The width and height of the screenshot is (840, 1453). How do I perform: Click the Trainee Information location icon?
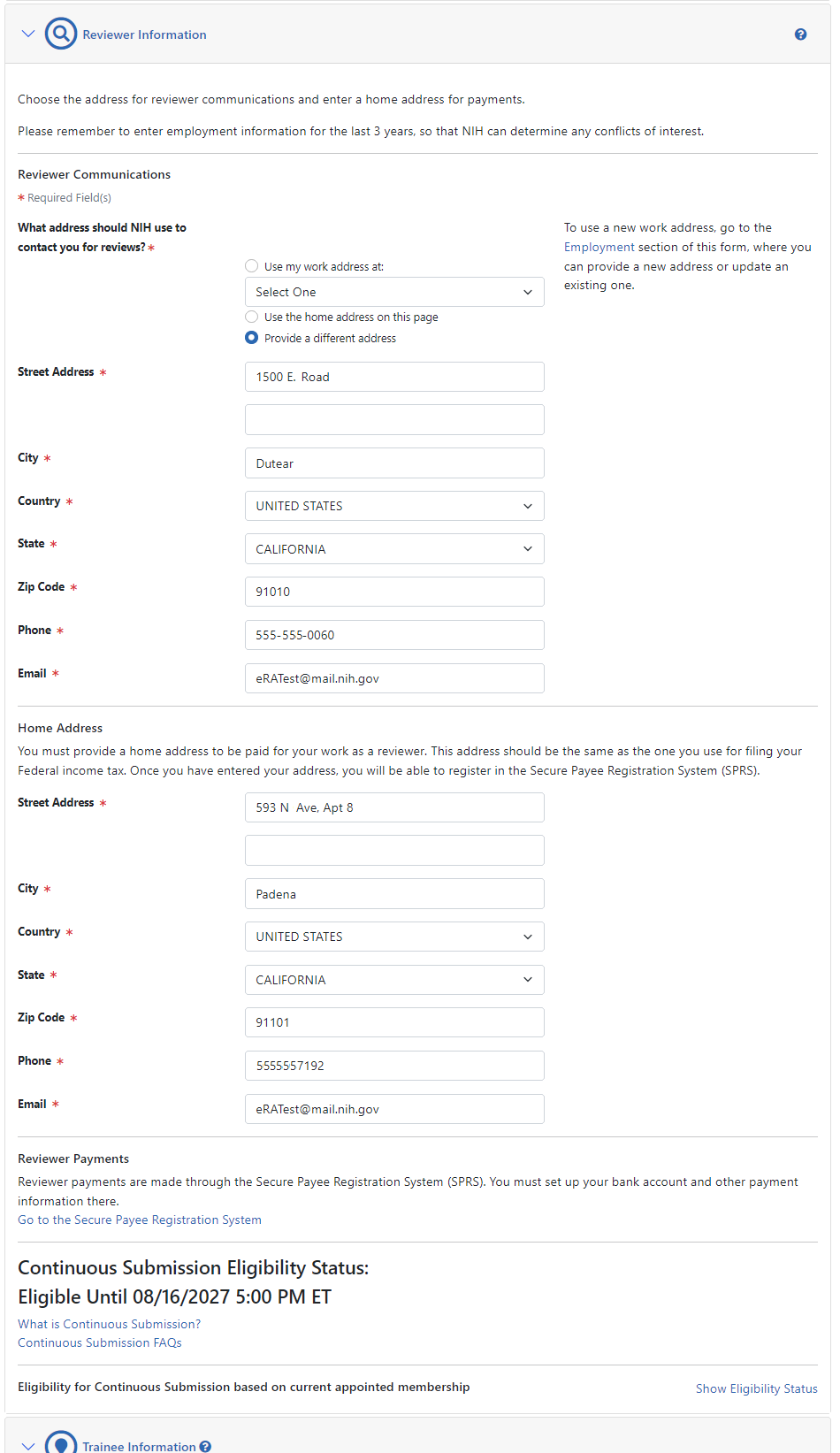(61, 1443)
